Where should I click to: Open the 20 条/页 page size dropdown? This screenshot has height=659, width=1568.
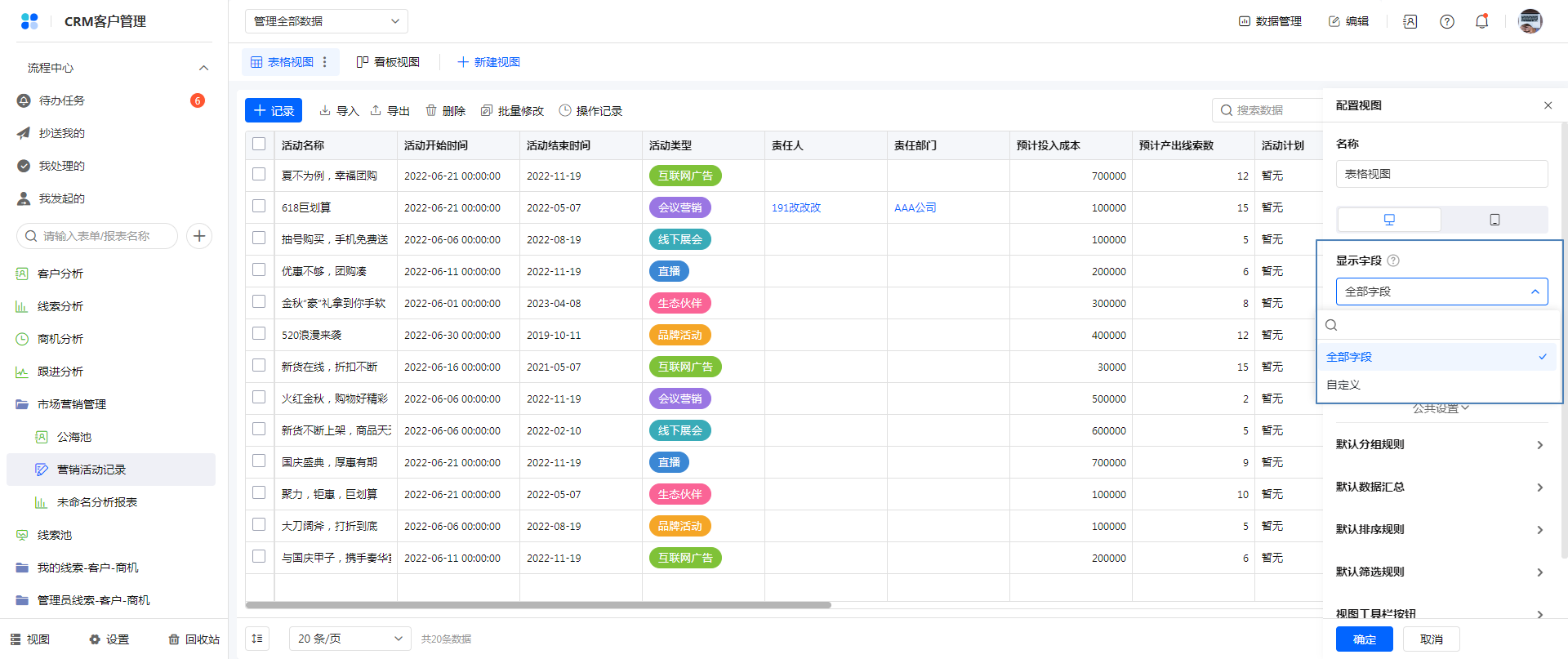click(x=350, y=639)
